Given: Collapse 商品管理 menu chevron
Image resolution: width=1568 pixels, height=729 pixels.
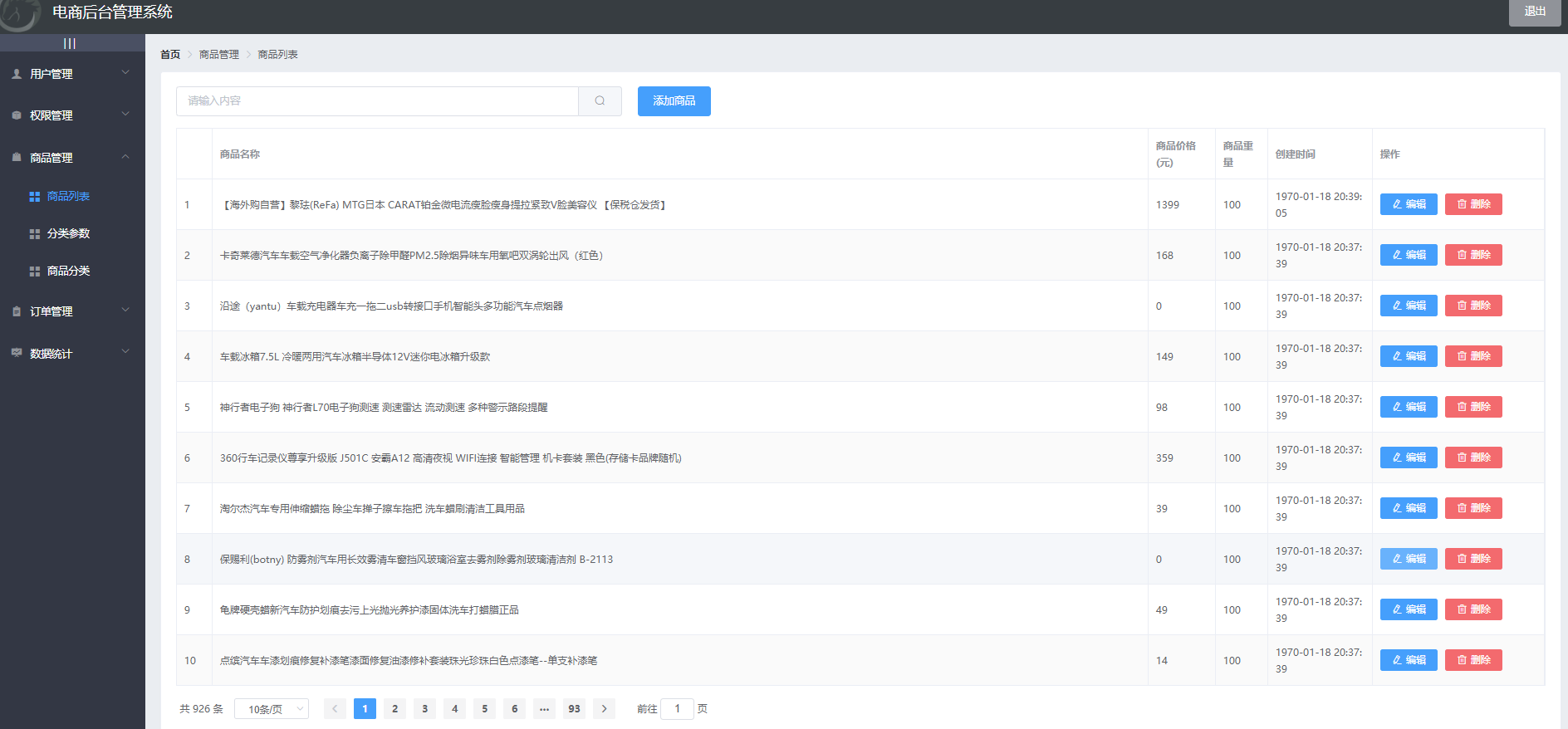Looking at the screenshot, I should (x=125, y=157).
